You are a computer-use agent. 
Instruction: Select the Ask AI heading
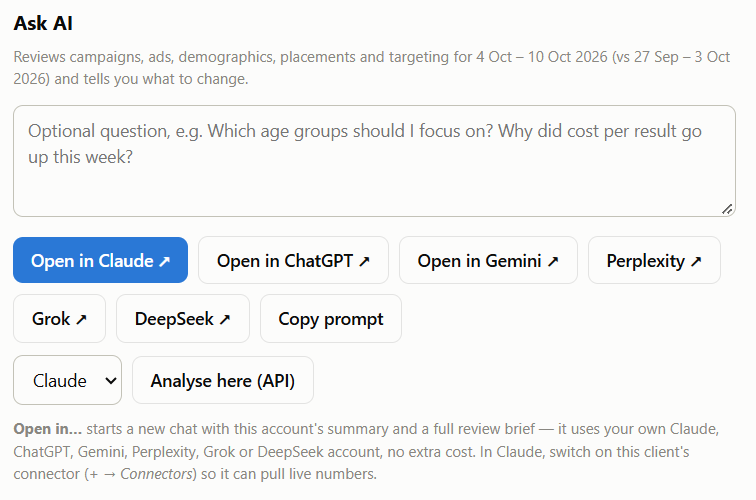click(43, 23)
